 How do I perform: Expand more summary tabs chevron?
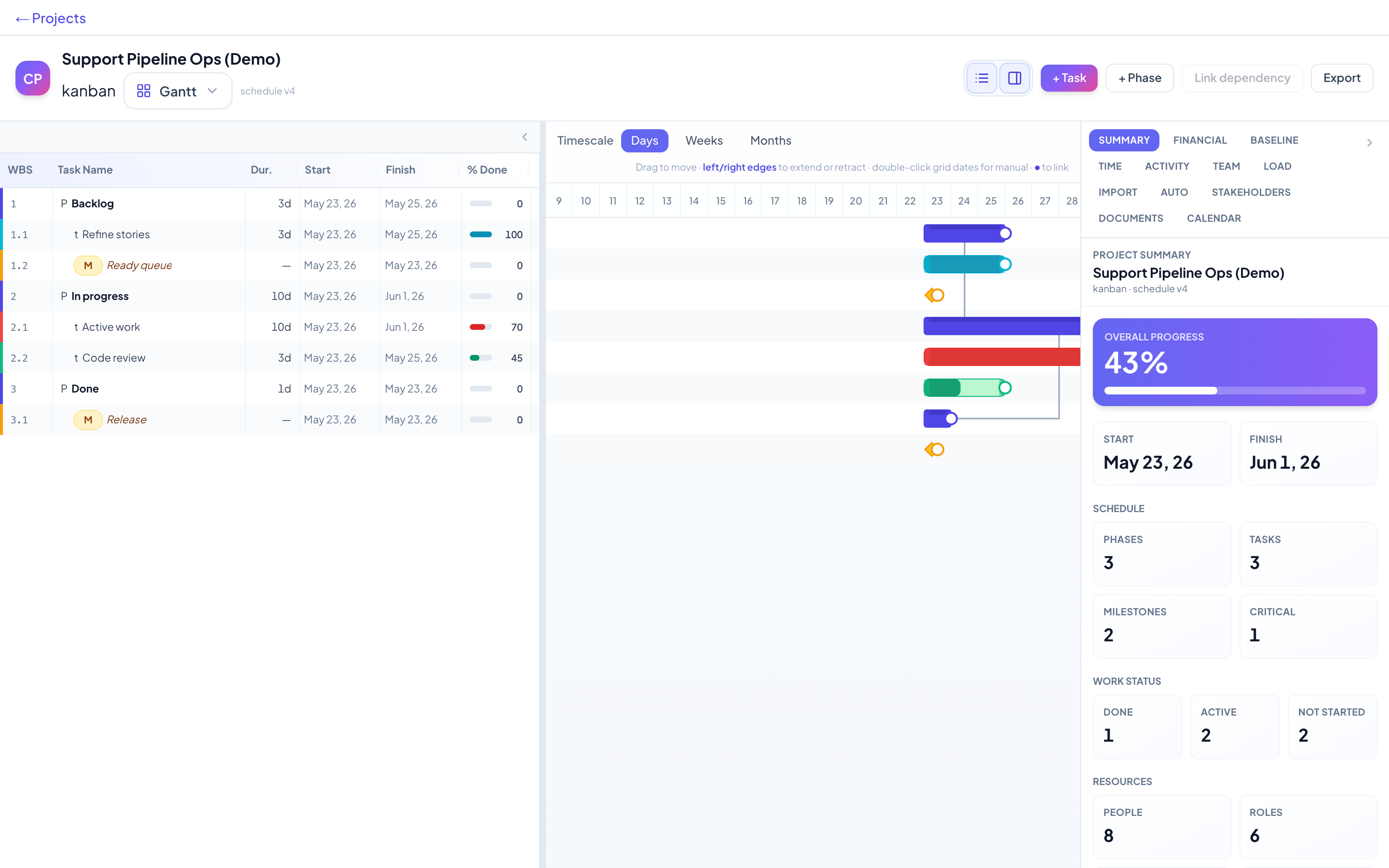pos(1370,142)
